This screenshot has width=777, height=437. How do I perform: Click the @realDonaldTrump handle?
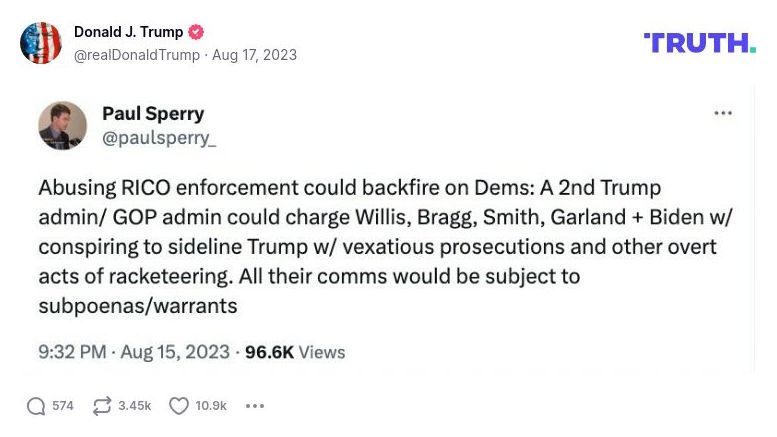click(x=137, y=55)
